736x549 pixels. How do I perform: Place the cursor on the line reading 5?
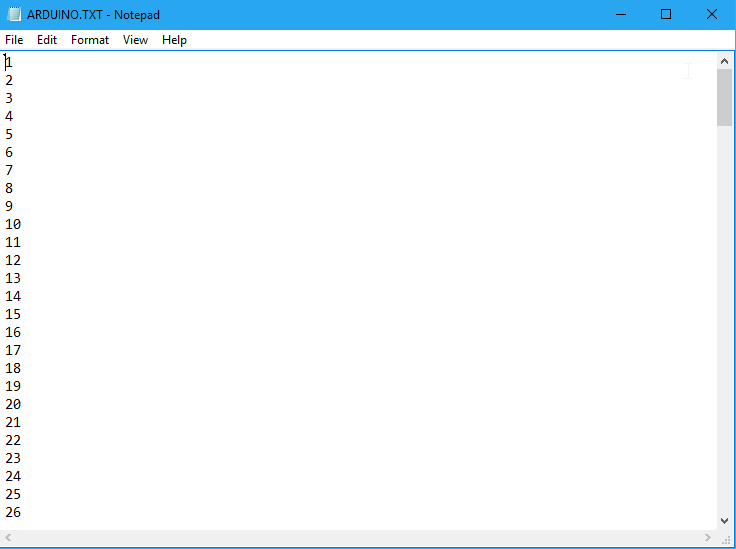tap(9, 134)
